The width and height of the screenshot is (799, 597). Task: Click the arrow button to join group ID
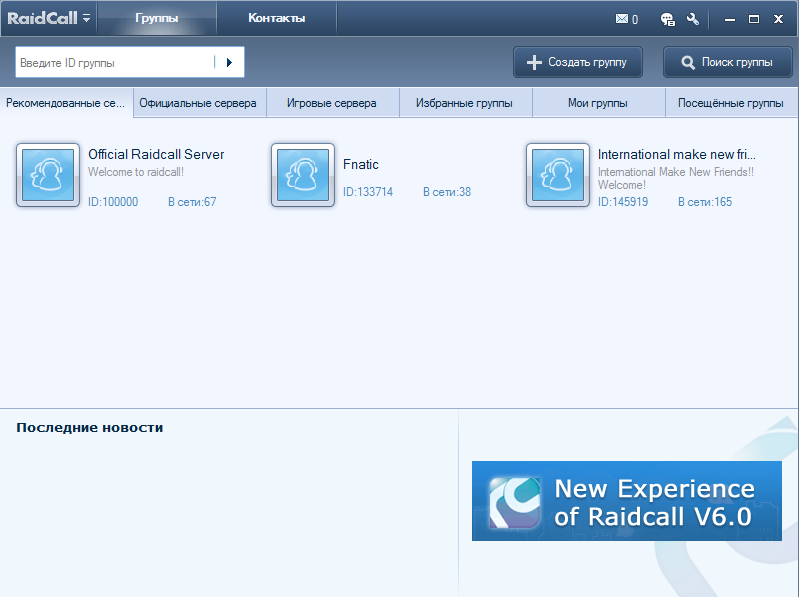coord(229,62)
